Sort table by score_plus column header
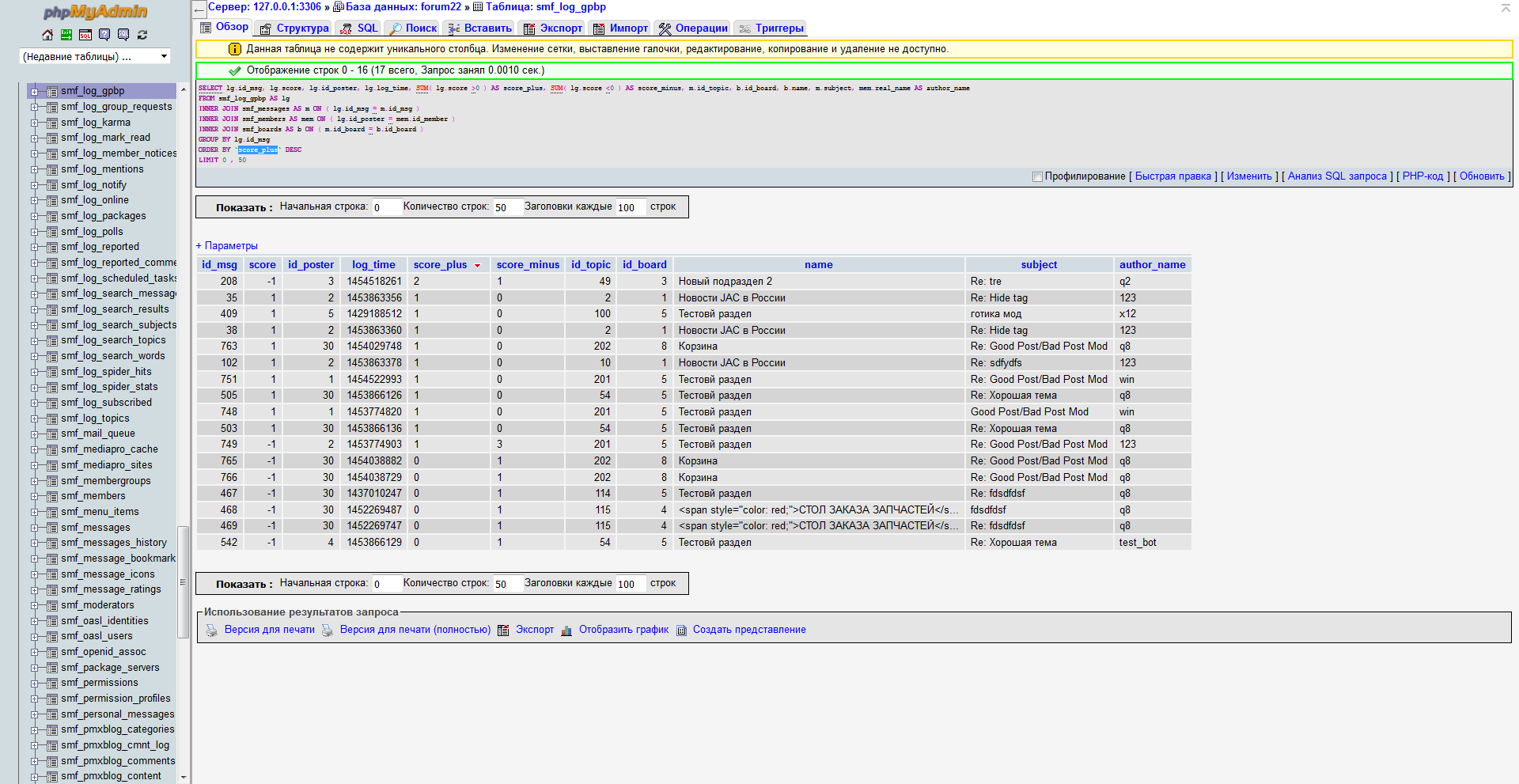This screenshot has width=1519, height=784. click(440, 265)
